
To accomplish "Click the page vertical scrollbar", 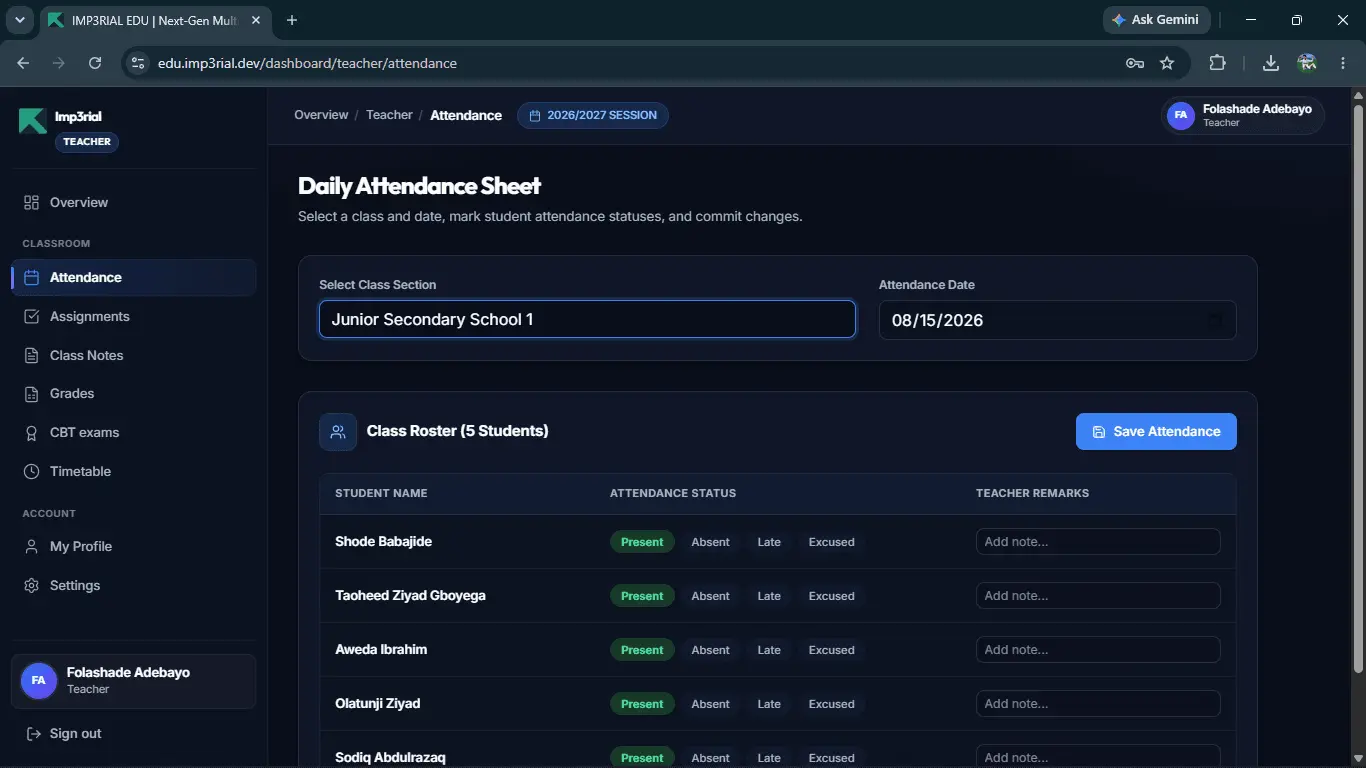I will point(1357,387).
